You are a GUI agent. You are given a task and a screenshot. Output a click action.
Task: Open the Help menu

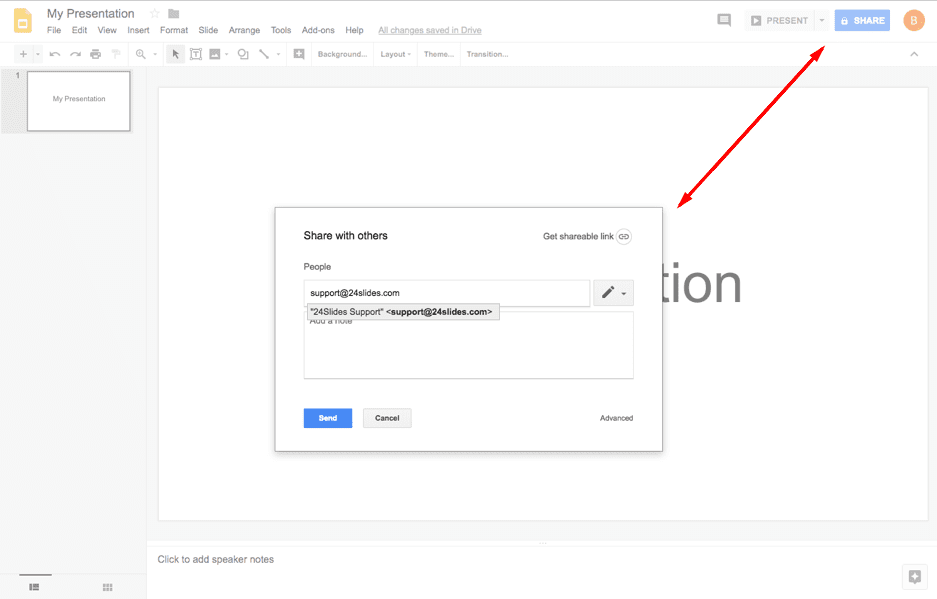354,30
